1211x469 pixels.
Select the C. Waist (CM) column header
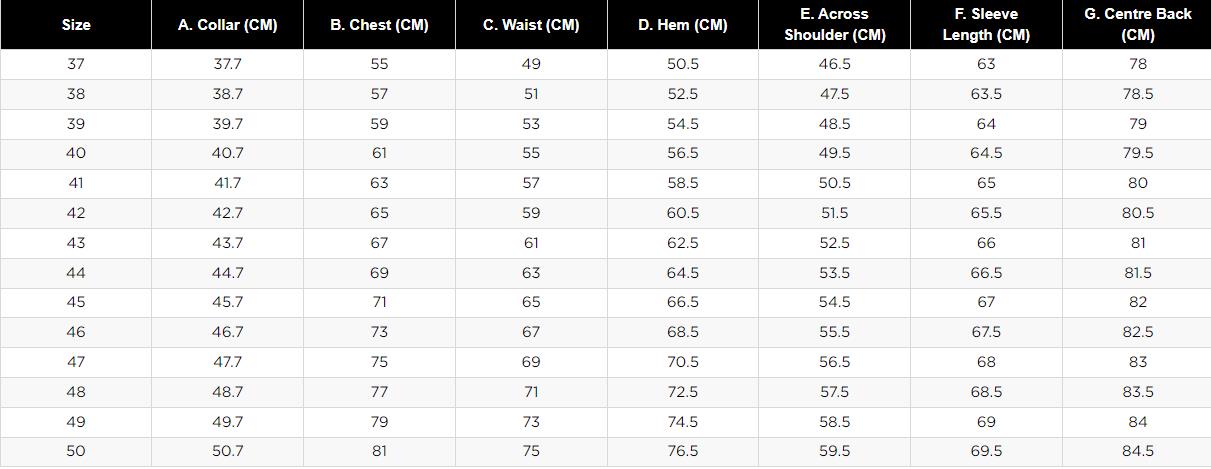pyautogui.click(x=531, y=25)
